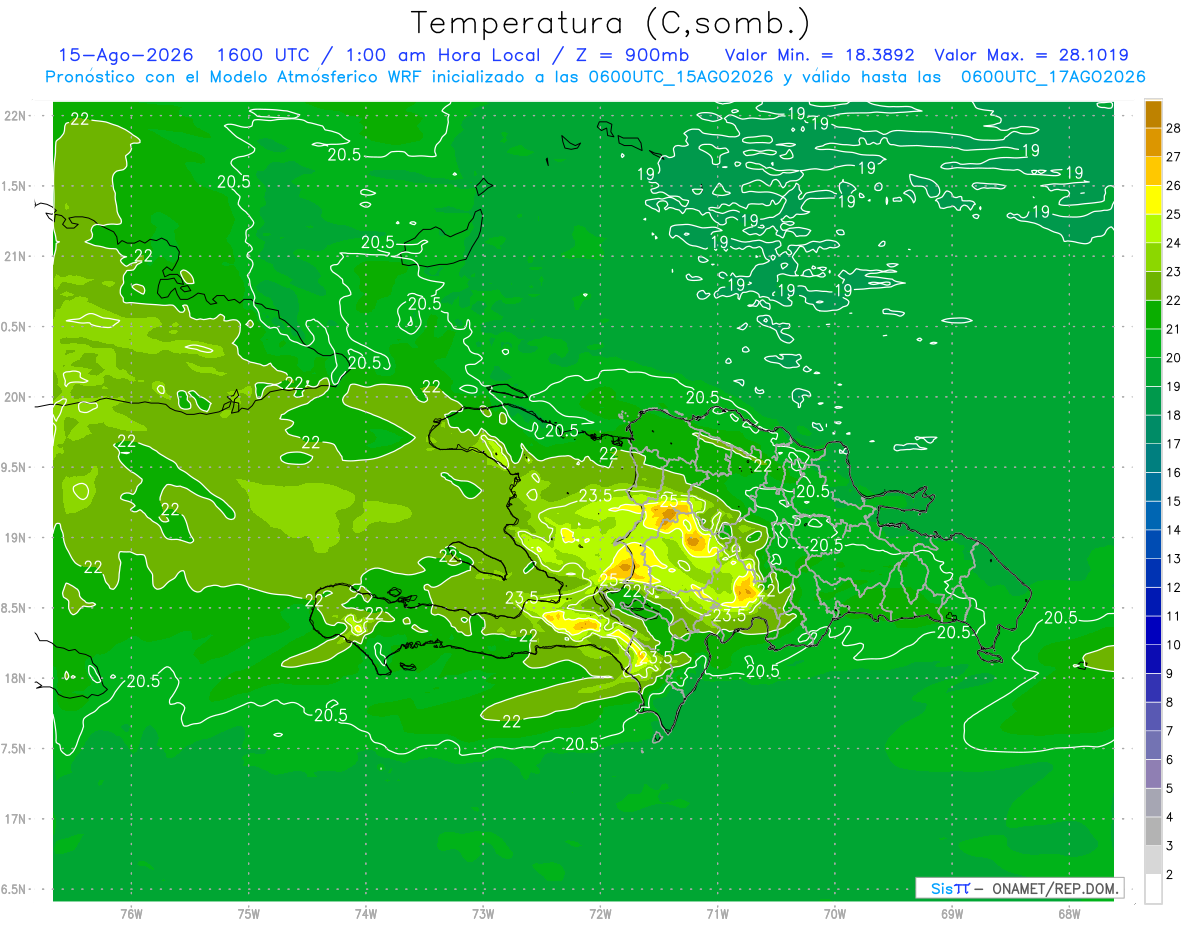Click the 24 label on the color scale
This screenshot has width=1200, height=927.
click(1175, 242)
